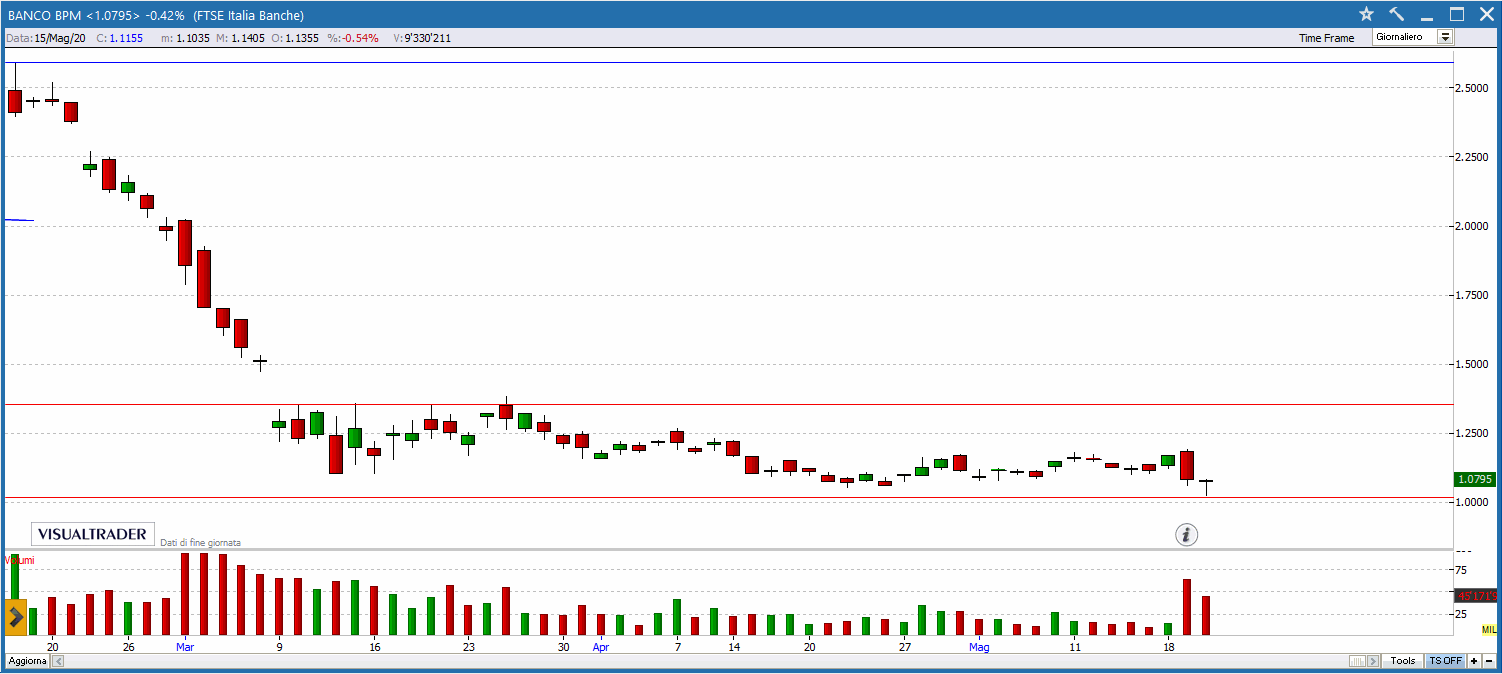Open the chart info icon
The image size is (1502, 674).
1186,535
